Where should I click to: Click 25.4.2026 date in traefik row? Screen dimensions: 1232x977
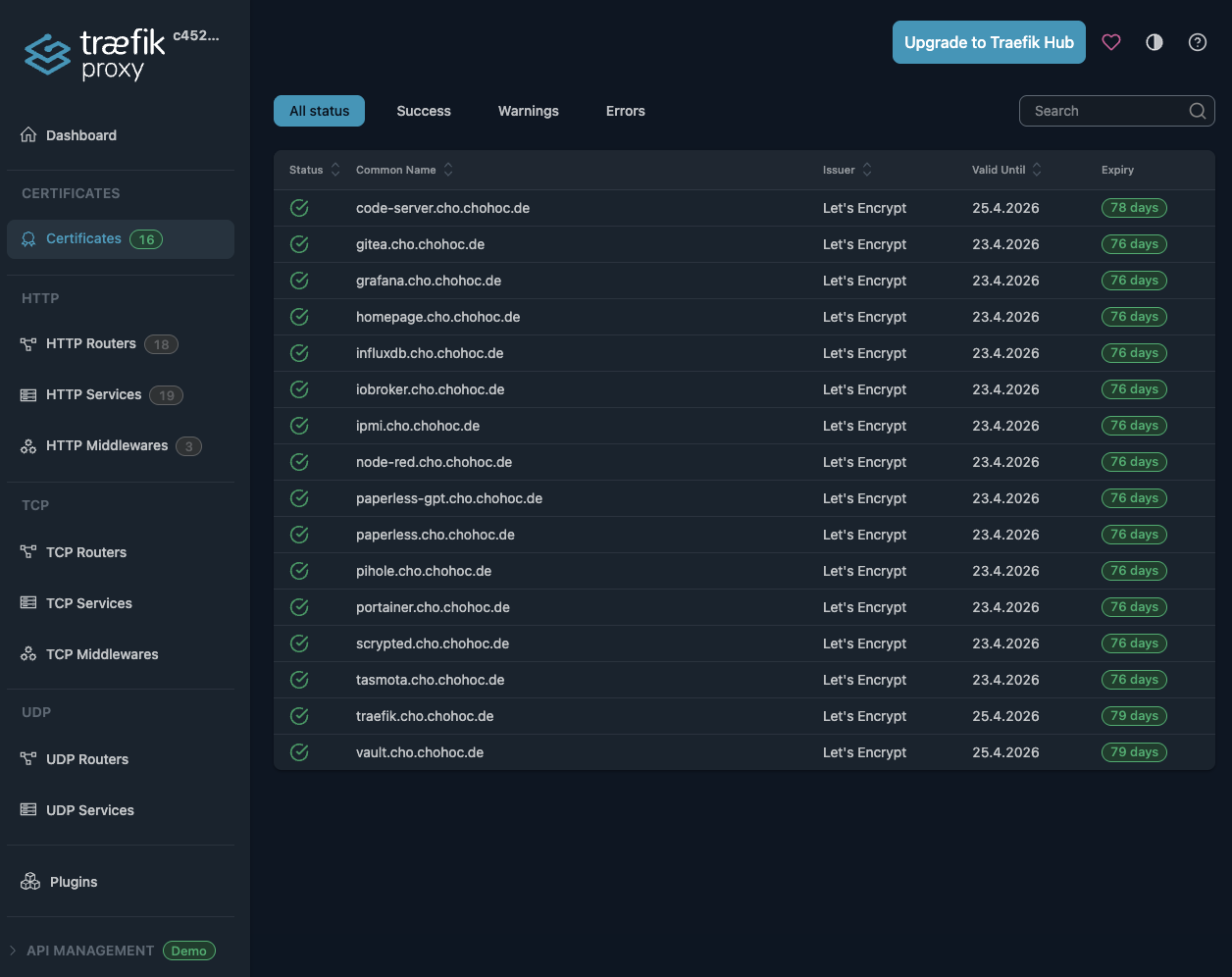[x=1005, y=716]
